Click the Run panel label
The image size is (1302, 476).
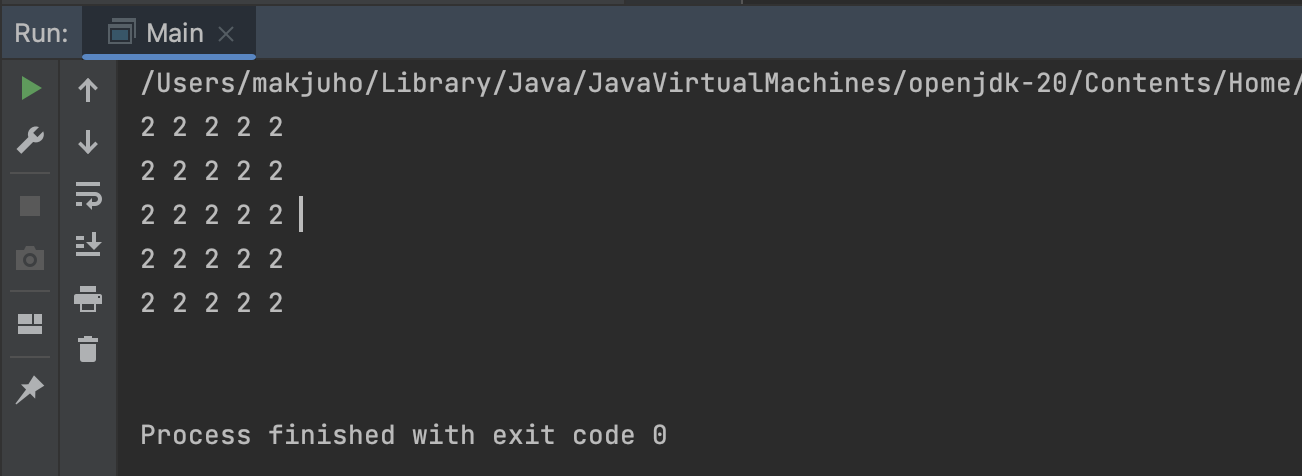(41, 33)
